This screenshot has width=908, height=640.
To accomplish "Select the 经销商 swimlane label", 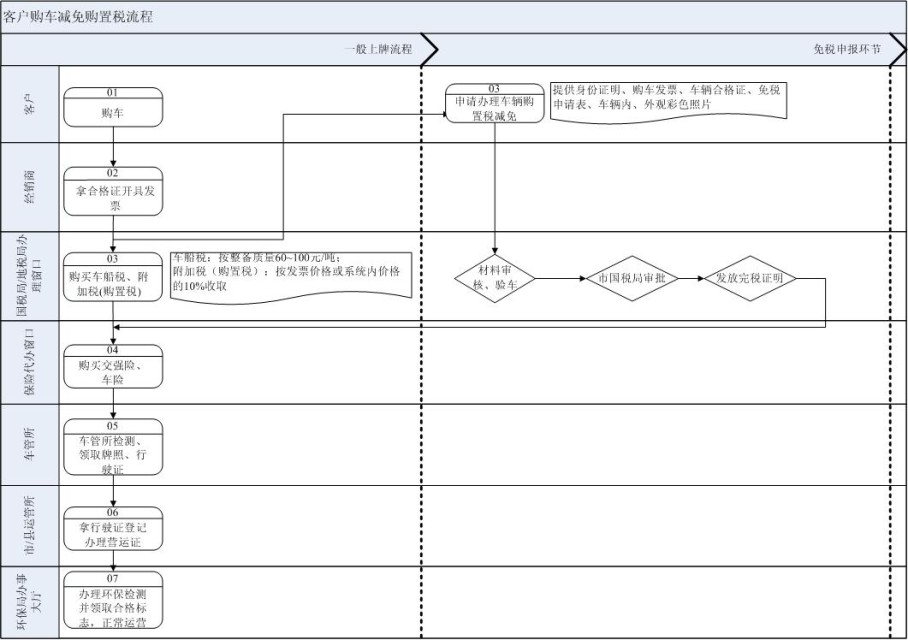I will point(29,186).
